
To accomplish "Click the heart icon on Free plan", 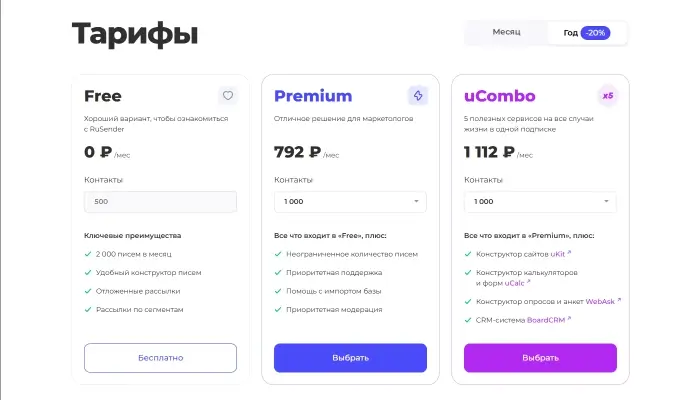I will tap(227, 96).
